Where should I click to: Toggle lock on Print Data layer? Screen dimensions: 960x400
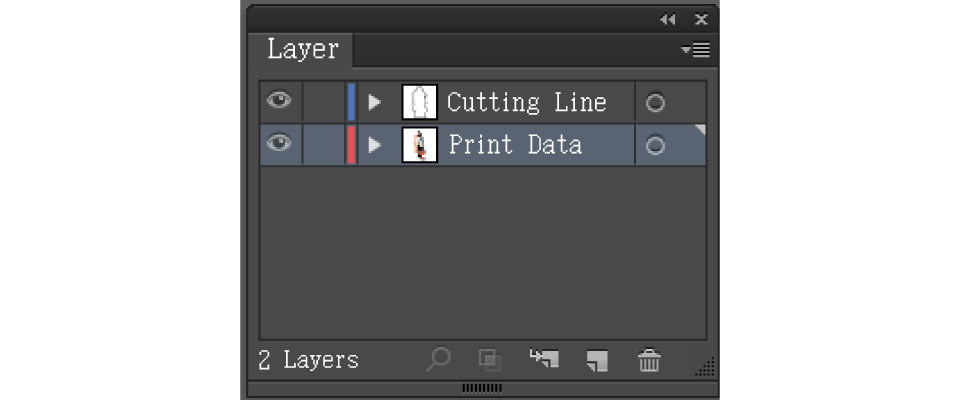coord(322,144)
